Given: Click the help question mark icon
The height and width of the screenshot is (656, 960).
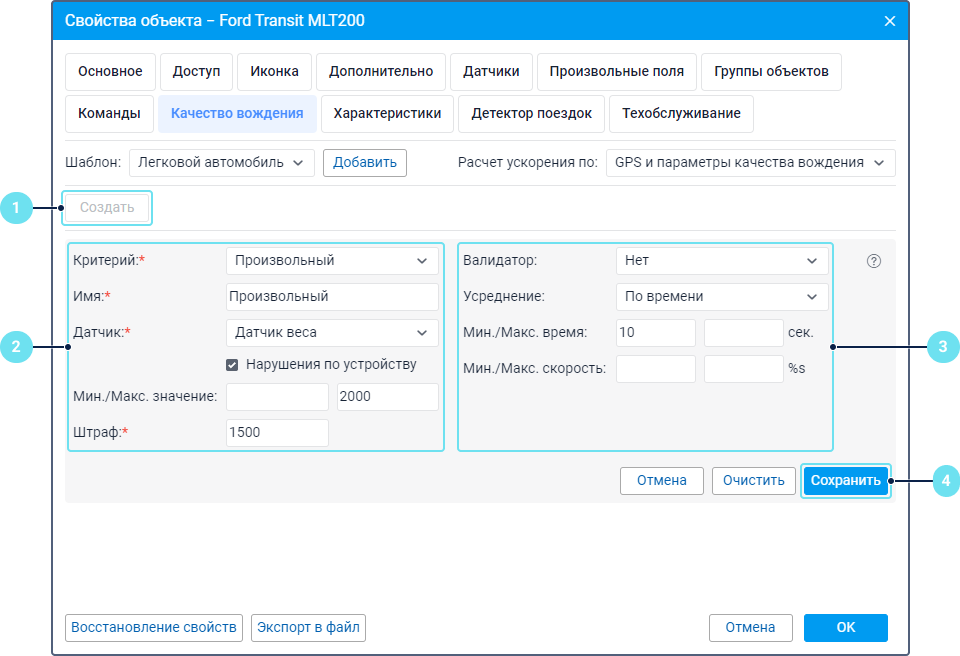Looking at the screenshot, I should [x=874, y=261].
